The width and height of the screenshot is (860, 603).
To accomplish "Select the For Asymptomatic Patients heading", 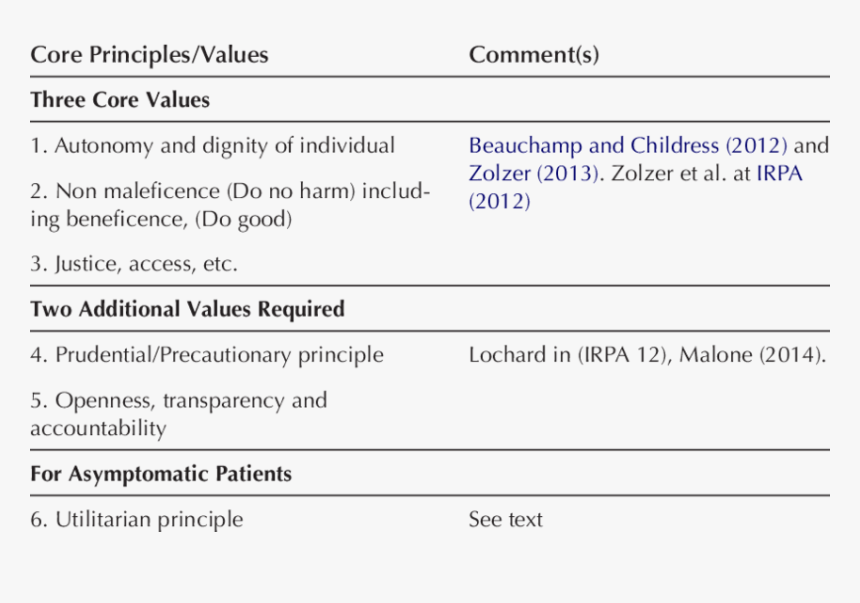I will point(161,474).
